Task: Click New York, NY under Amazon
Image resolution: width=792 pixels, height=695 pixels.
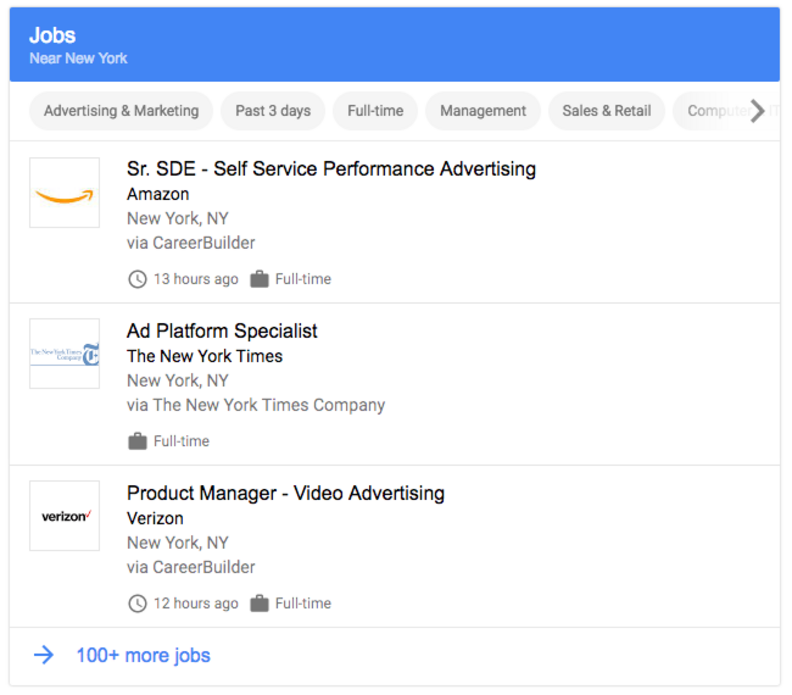Action: click(177, 219)
